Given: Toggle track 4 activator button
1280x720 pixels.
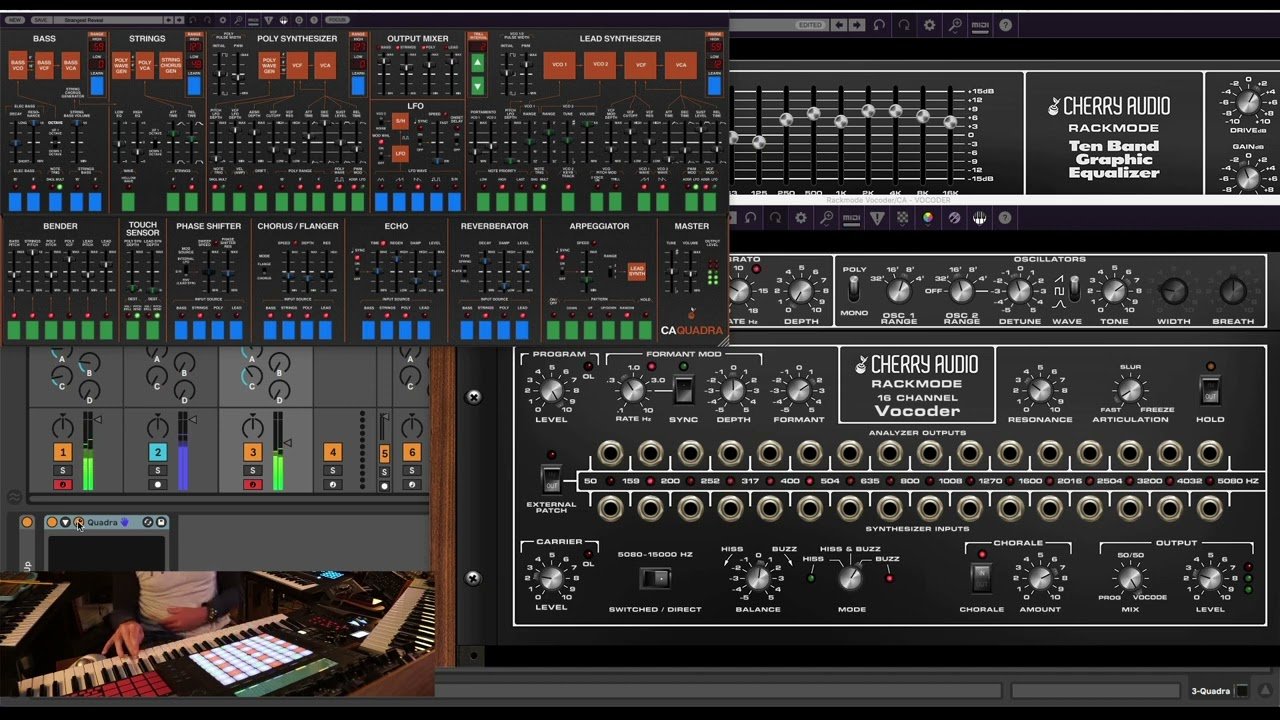Looking at the screenshot, I should click(333, 452).
